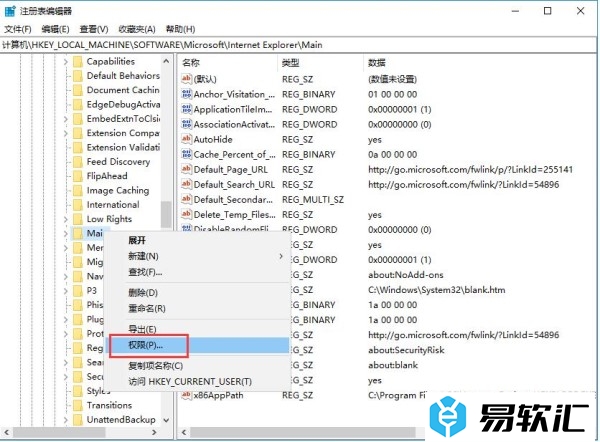Image resolution: width=600 pixels, height=442 pixels.
Task: Open the 编辑(E) menu
Action: 55,29
